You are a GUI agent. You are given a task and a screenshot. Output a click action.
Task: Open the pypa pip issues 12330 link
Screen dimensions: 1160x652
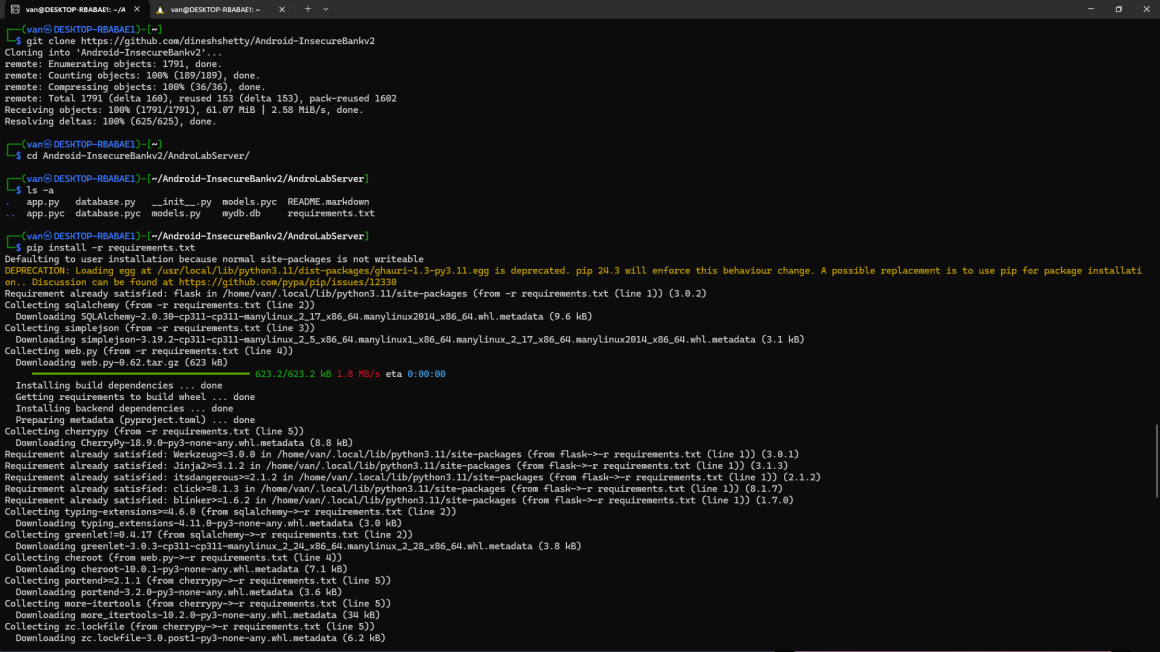coord(287,282)
